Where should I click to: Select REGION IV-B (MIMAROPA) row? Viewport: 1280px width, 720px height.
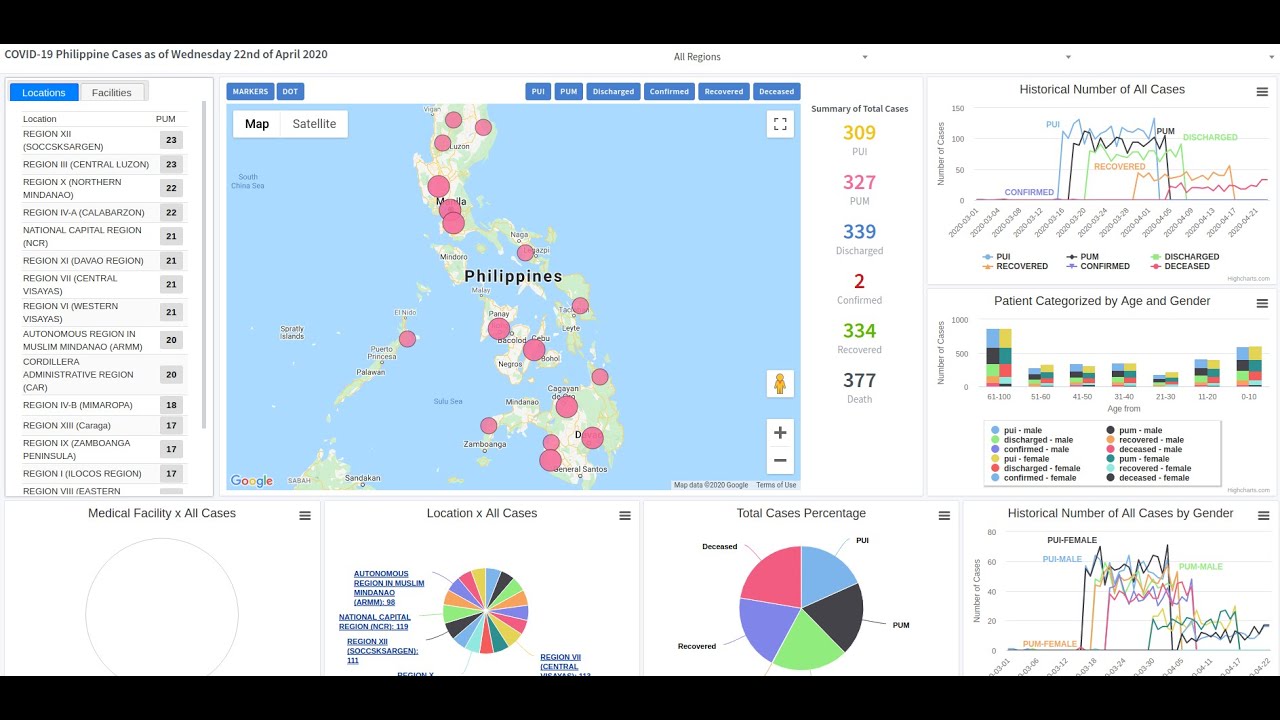coord(103,405)
